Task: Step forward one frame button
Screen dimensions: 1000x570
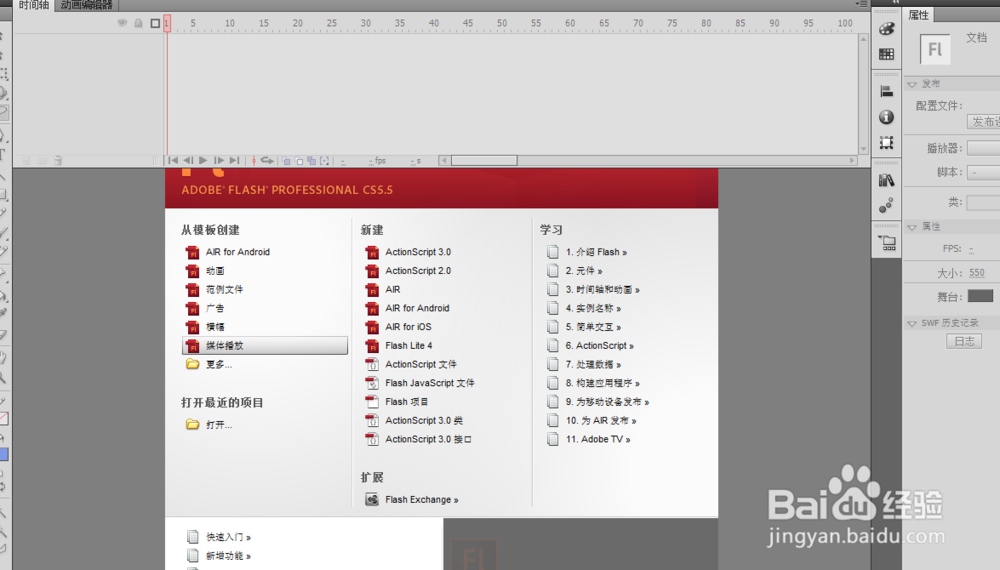Action: click(x=219, y=161)
